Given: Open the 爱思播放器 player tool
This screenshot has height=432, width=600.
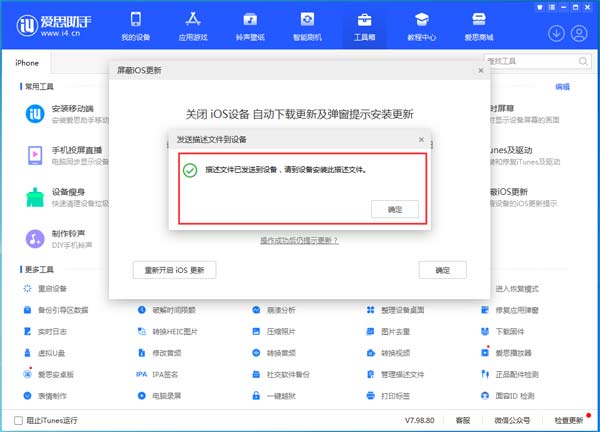Looking at the screenshot, I should pos(506,353).
